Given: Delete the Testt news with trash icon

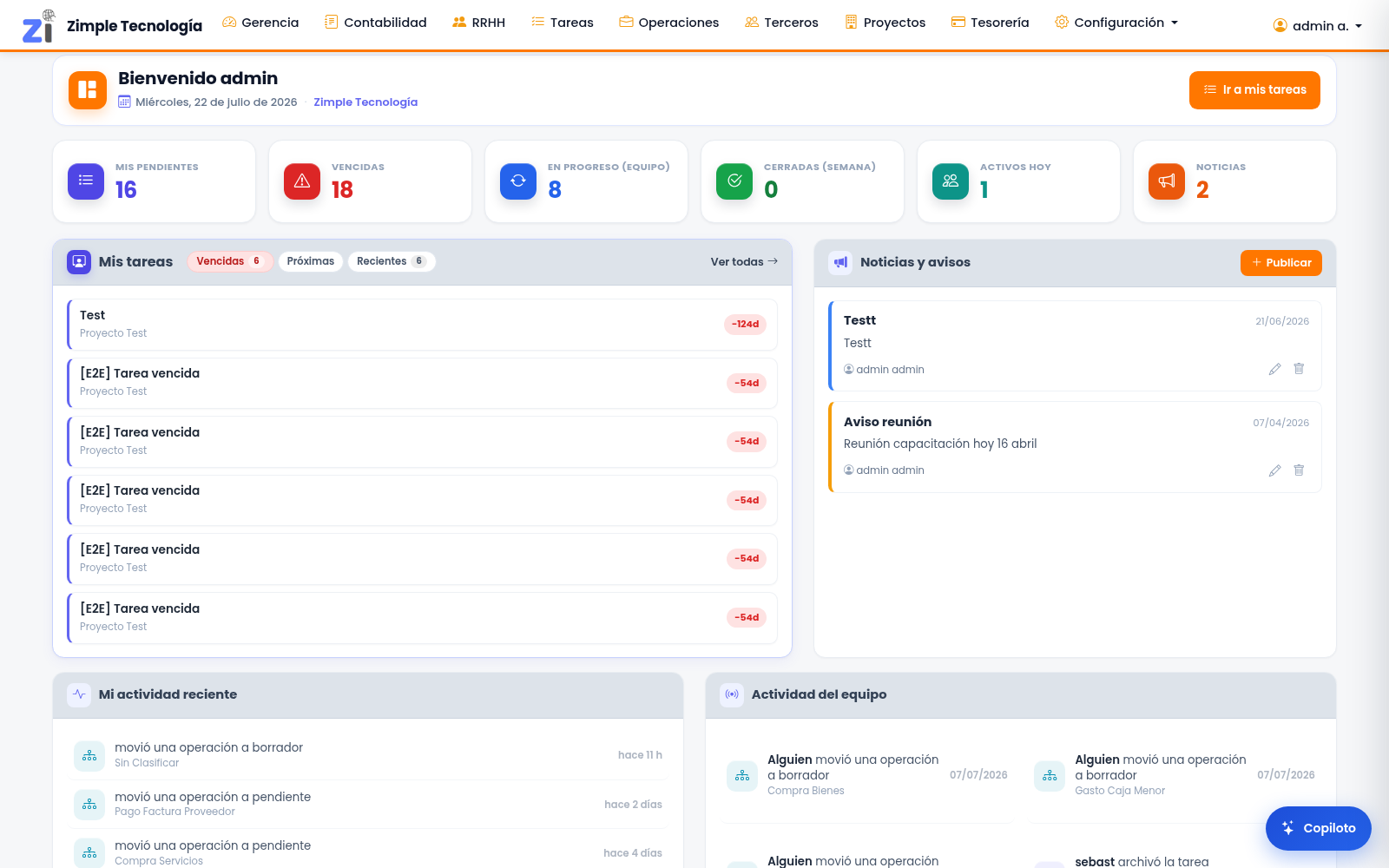Looking at the screenshot, I should 1299,369.
